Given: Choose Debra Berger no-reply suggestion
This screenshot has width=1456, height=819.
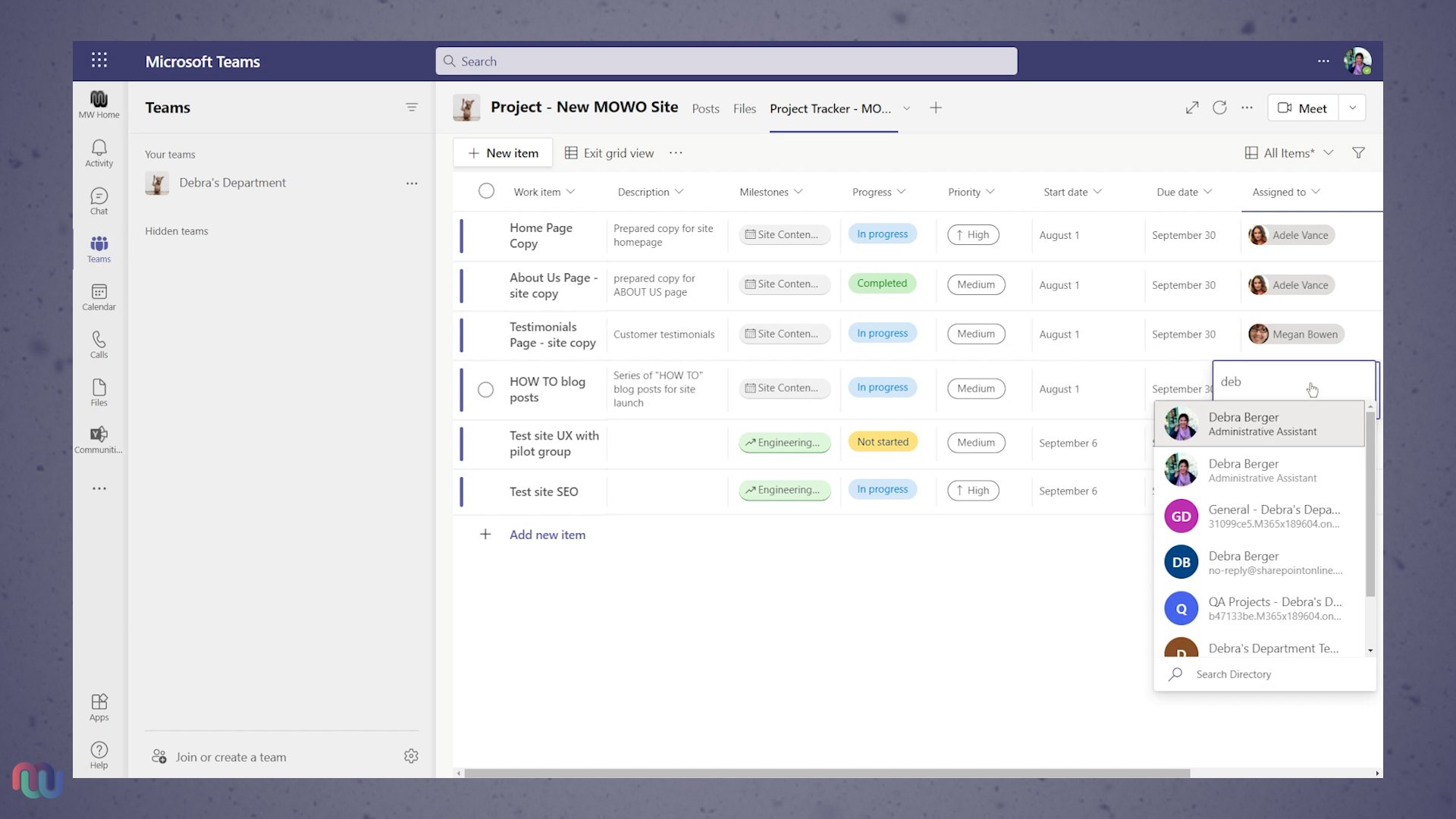Looking at the screenshot, I should tap(1260, 563).
